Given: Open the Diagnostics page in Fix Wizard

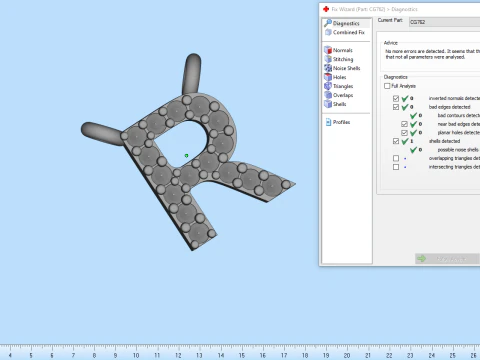Looking at the screenshot, I should tap(346, 23).
